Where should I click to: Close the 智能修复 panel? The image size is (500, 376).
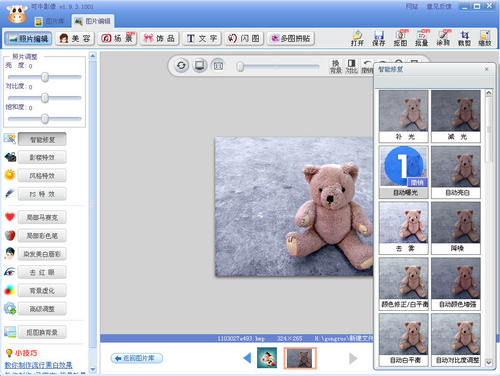click(487, 69)
